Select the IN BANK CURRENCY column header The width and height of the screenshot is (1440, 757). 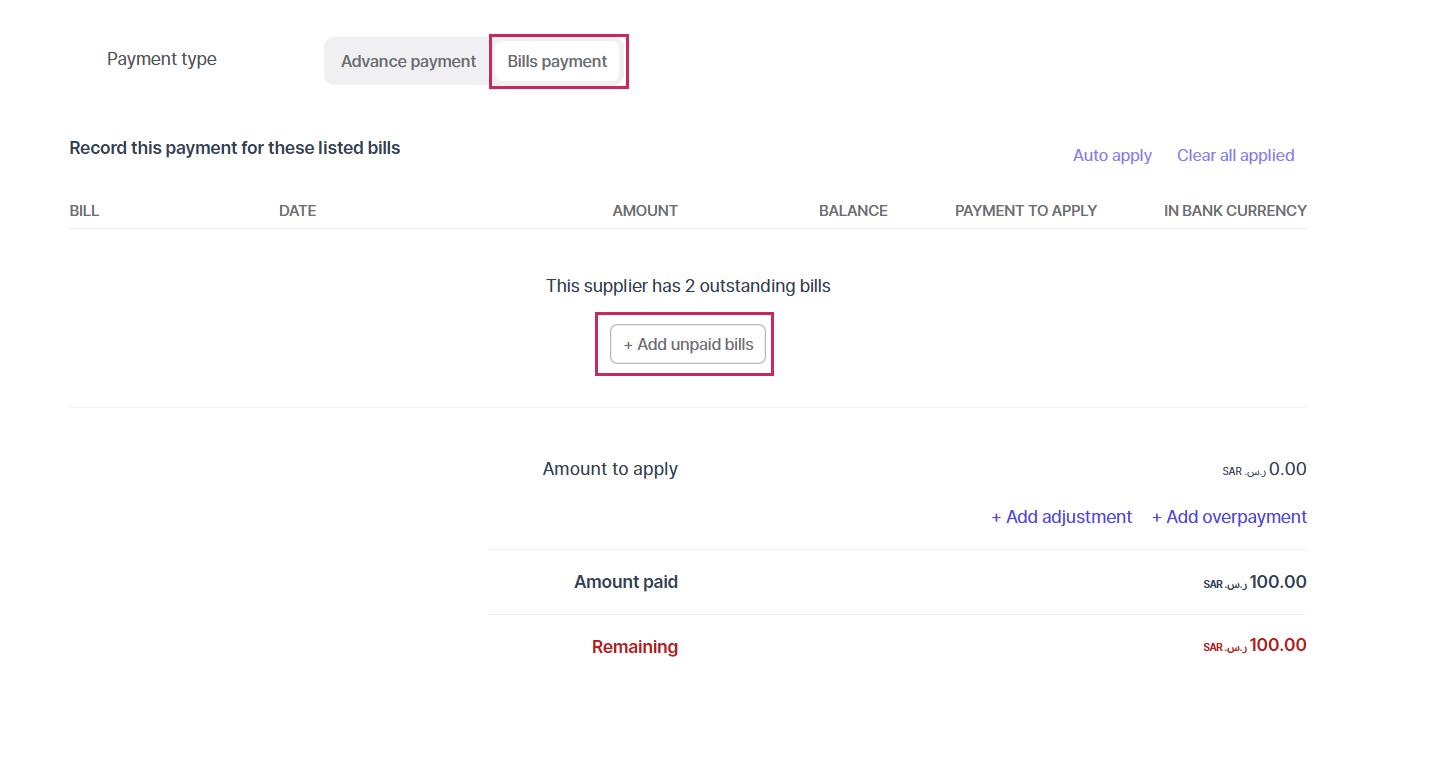(x=1235, y=211)
